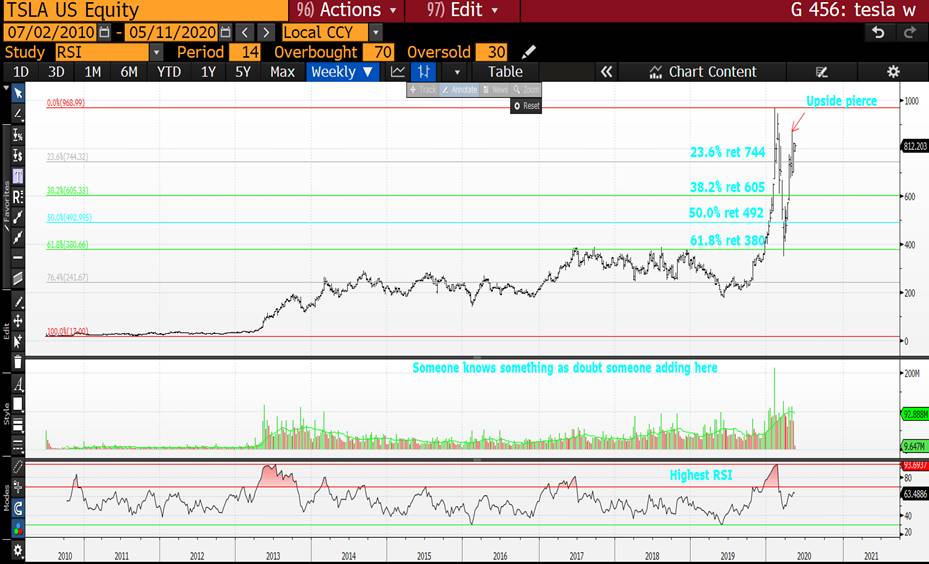Edit the Oversold 30 field
This screenshot has height=564, width=929.
click(x=491, y=52)
